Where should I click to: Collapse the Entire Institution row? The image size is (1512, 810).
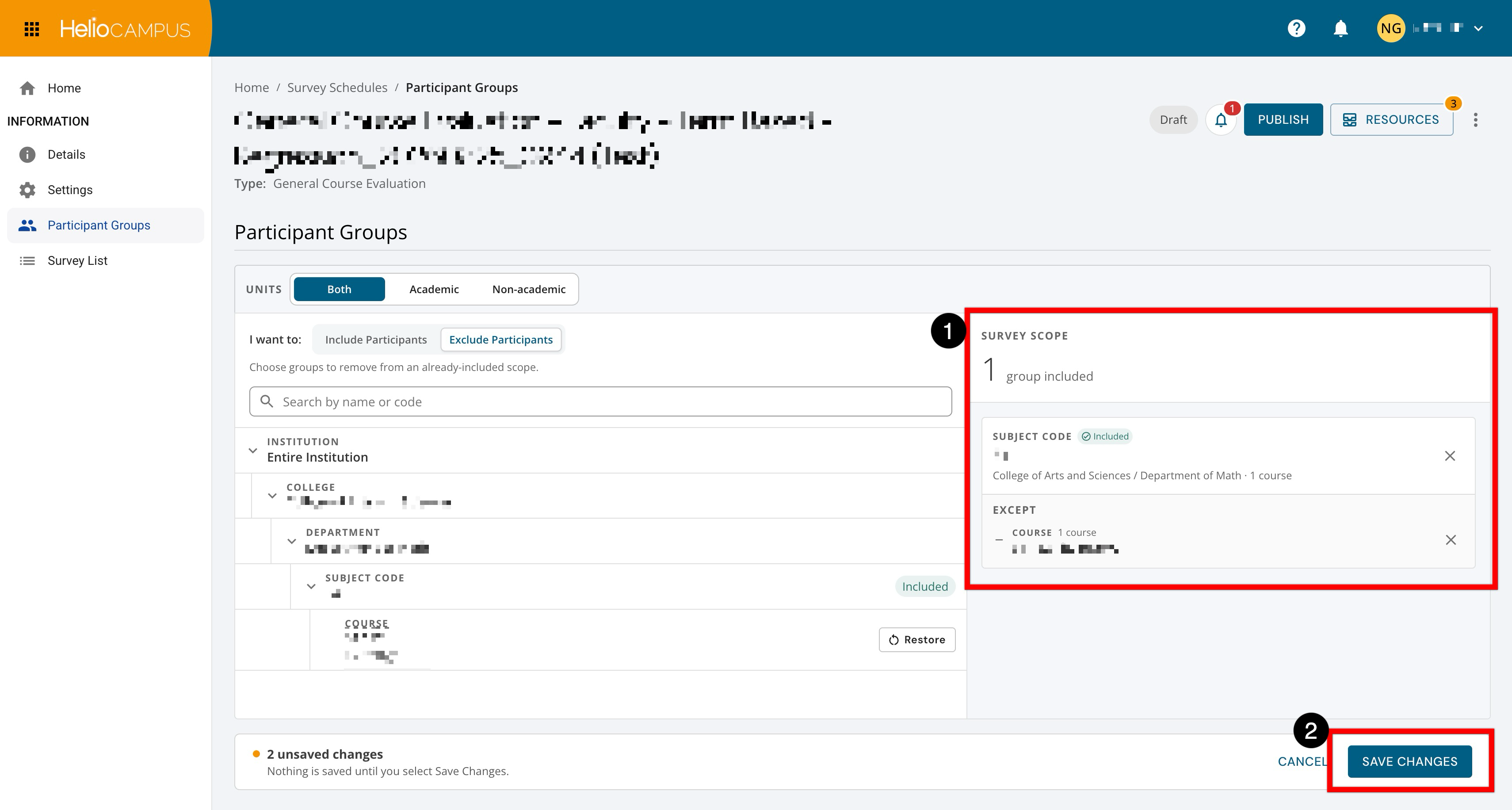(253, 451)
